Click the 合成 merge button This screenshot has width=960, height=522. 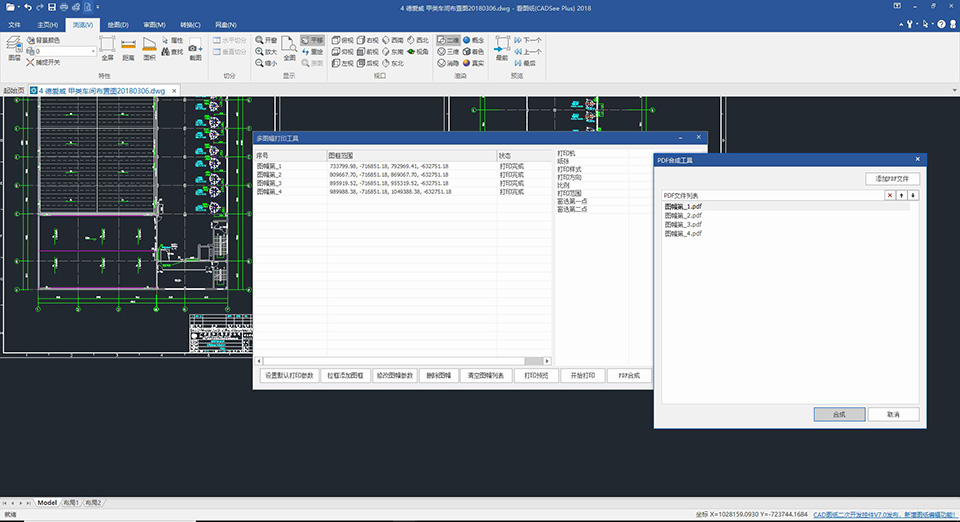pyautogui.click(x=838, y=414)
